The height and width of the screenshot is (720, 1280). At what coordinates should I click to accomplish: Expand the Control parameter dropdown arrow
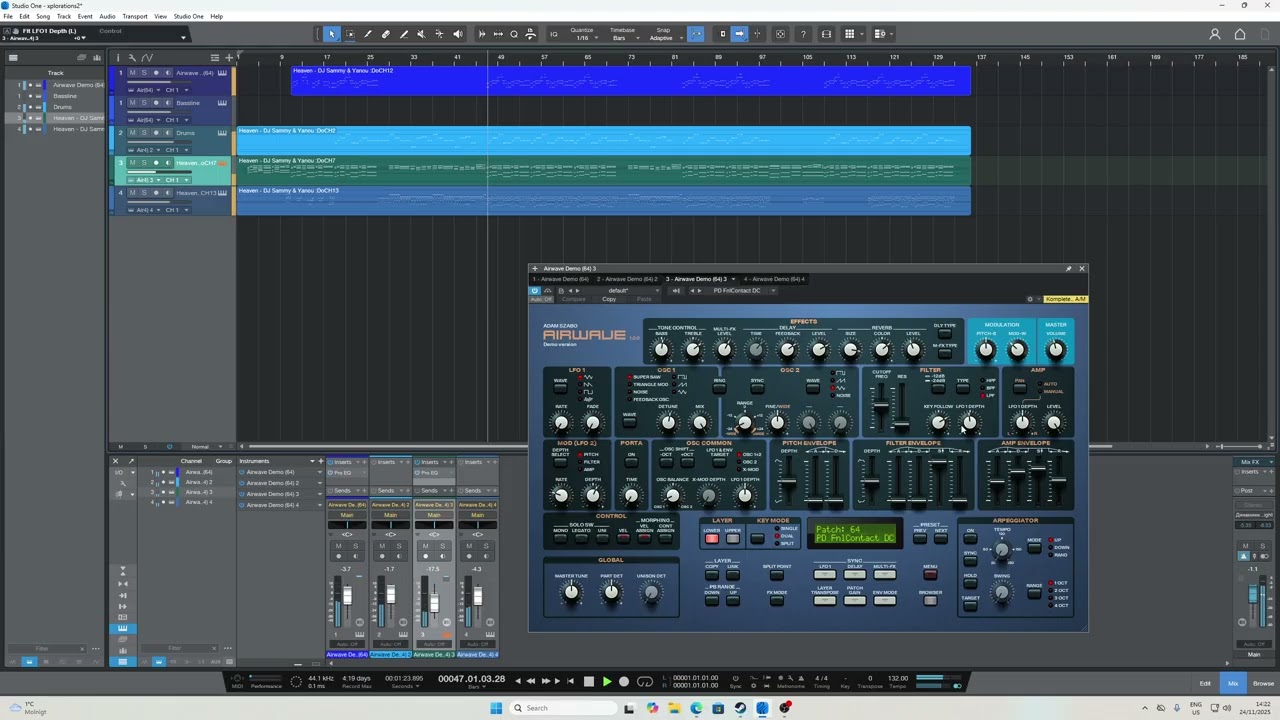(x=183, y=37)
